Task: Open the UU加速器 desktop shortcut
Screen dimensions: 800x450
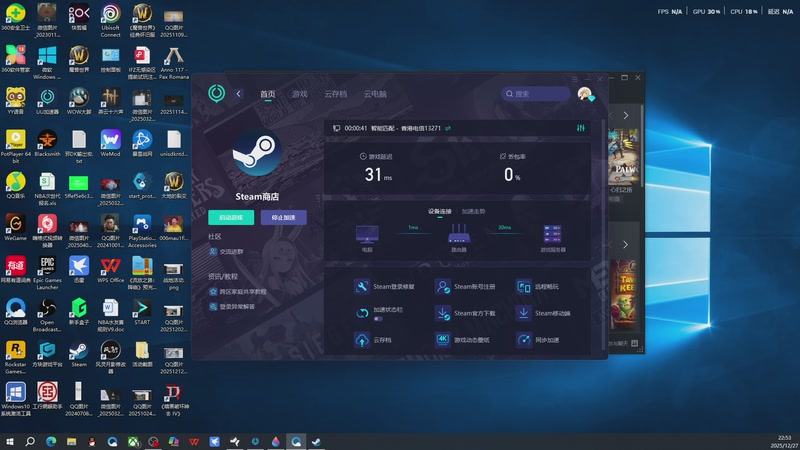Action: point(47,102)
